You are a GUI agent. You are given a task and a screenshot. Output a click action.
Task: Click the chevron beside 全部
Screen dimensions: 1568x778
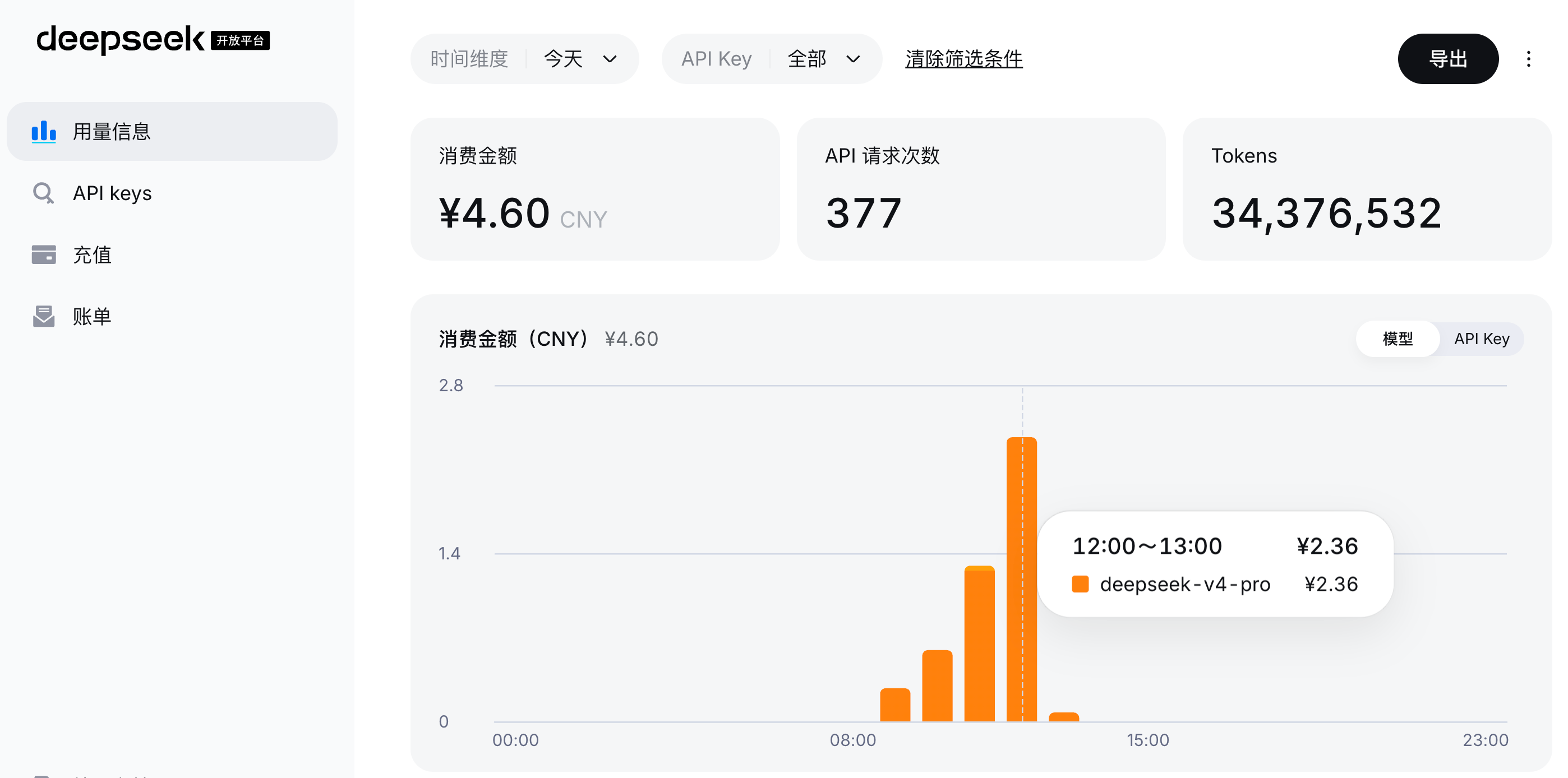click(x=853, y=59)
